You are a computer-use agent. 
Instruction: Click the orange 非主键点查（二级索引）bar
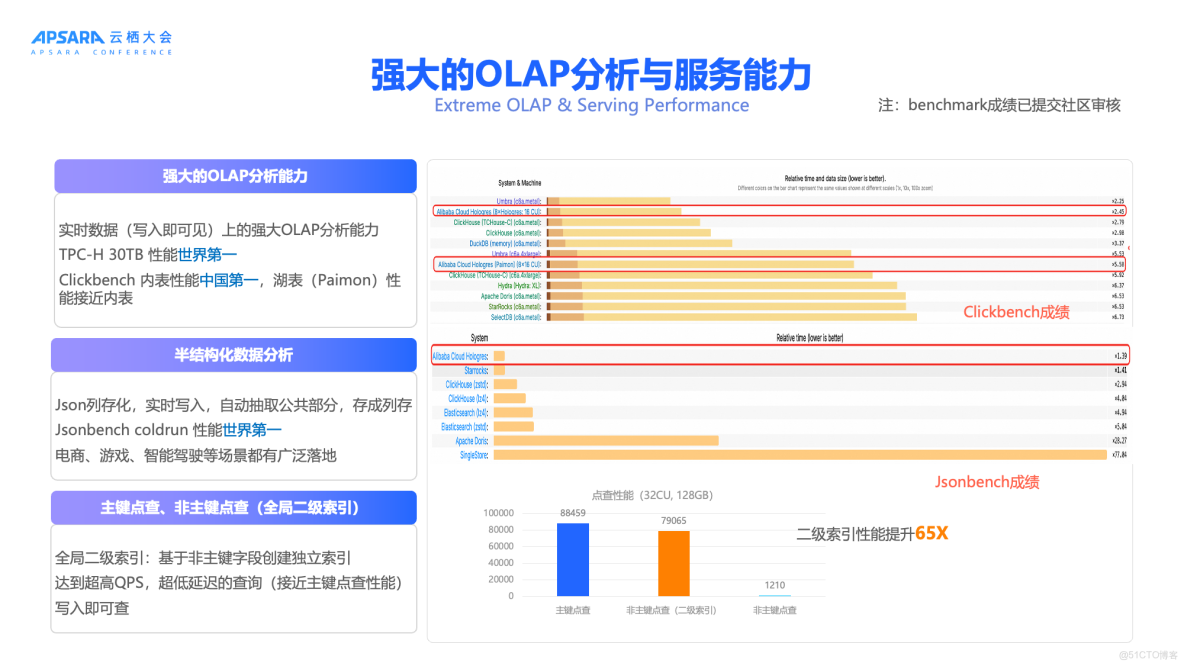(x=672, y=561)
